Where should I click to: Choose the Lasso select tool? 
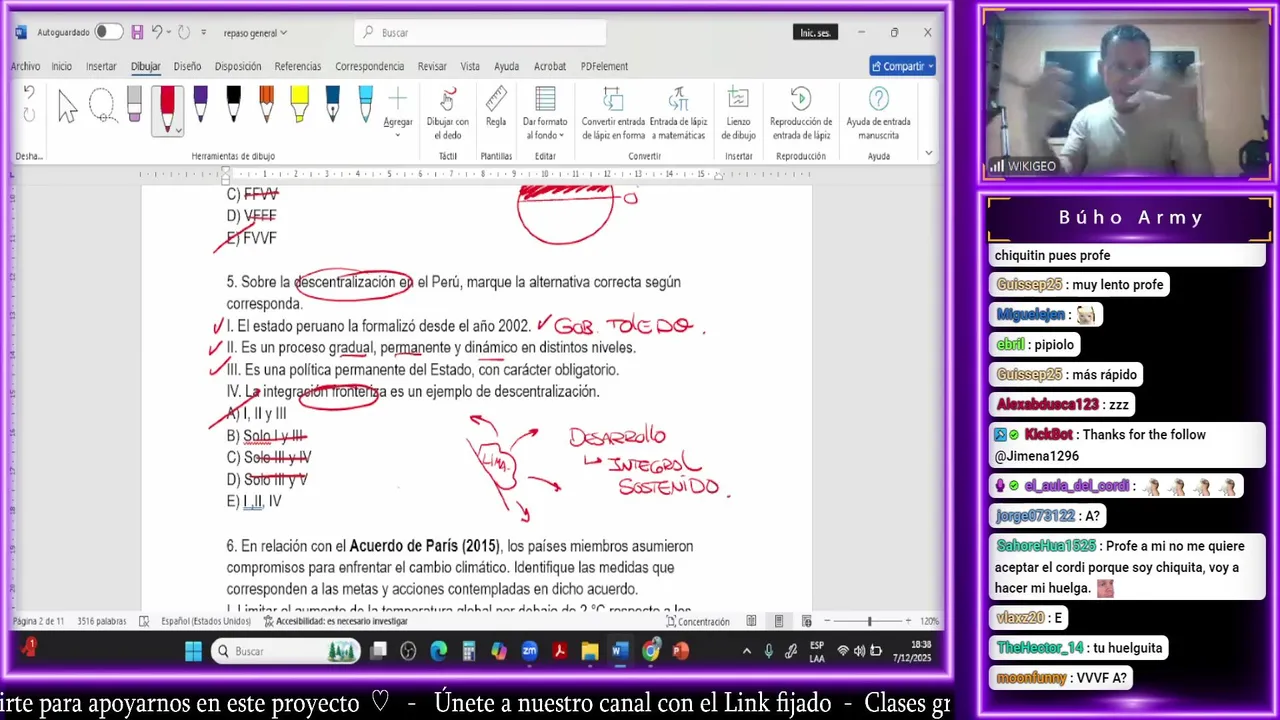pyautogui.click(x=102, y=105)
